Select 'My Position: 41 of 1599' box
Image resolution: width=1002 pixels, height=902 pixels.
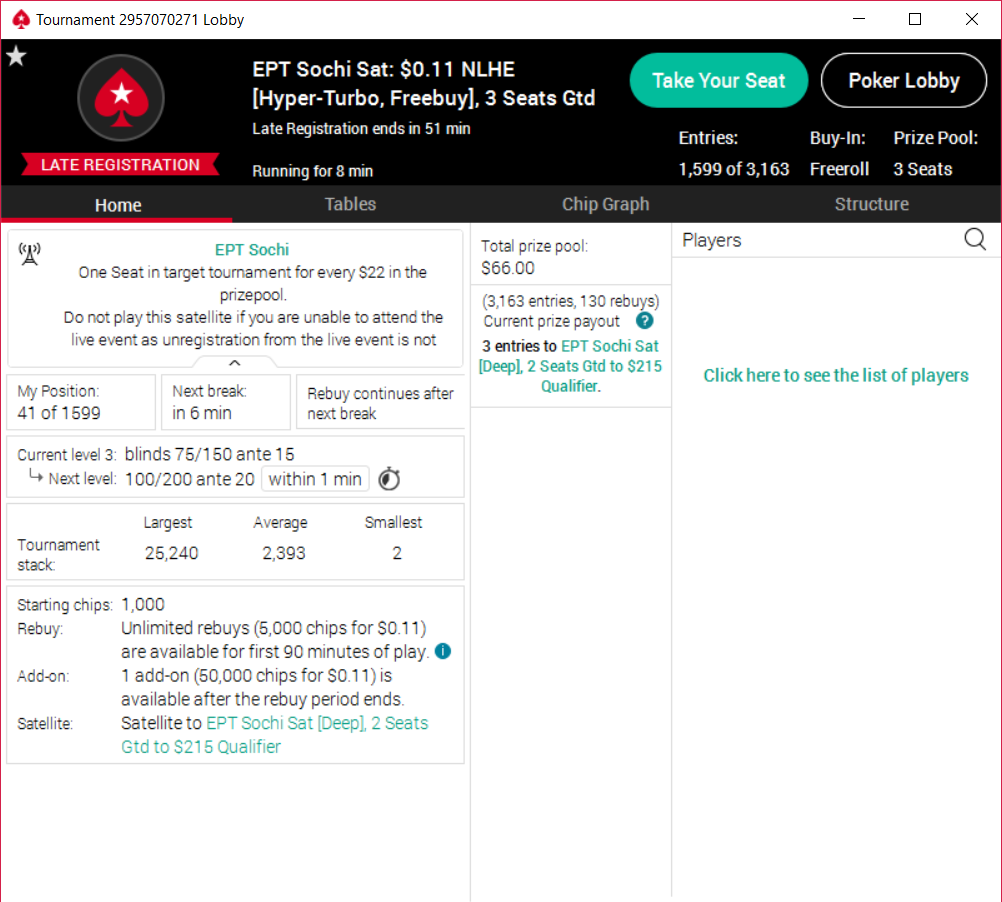pyautogui.click(x=81, y=402)
